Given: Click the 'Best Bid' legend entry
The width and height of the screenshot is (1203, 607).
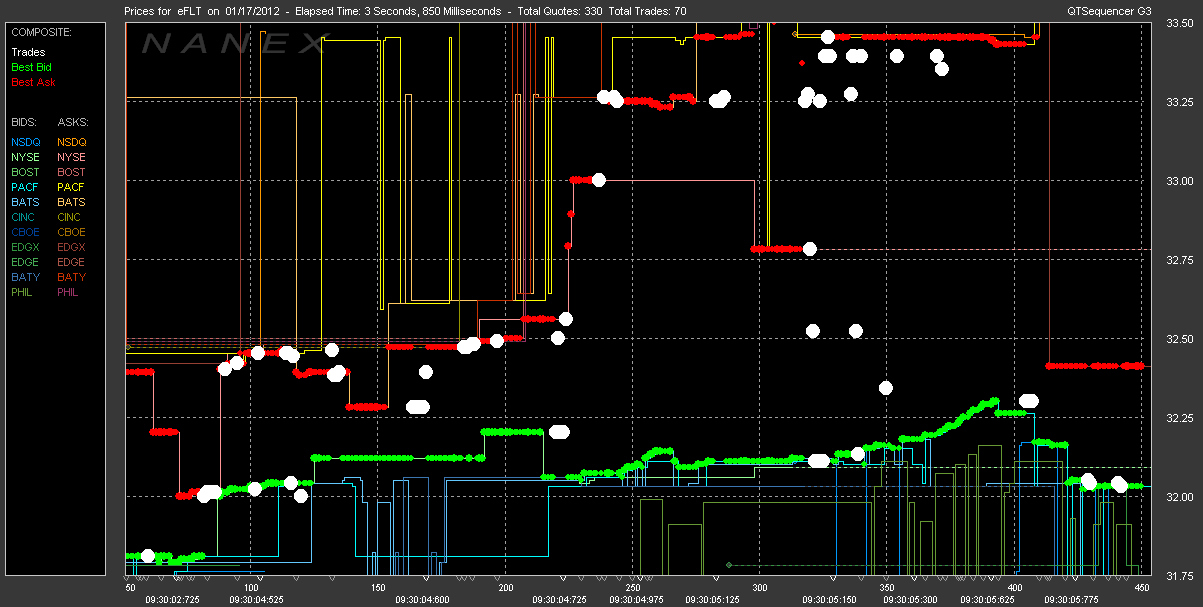Looking at the screenshot, I should [x=31, y=67].
